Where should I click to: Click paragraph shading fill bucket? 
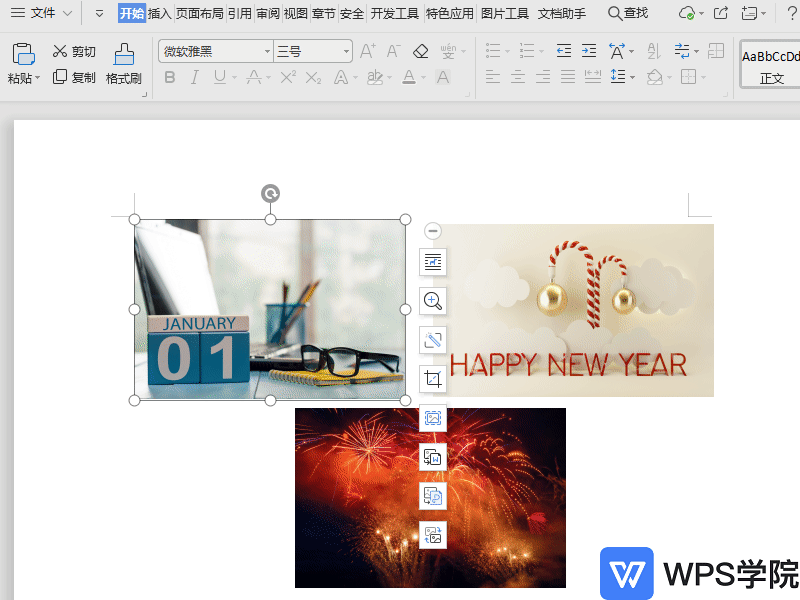(655, 78)
